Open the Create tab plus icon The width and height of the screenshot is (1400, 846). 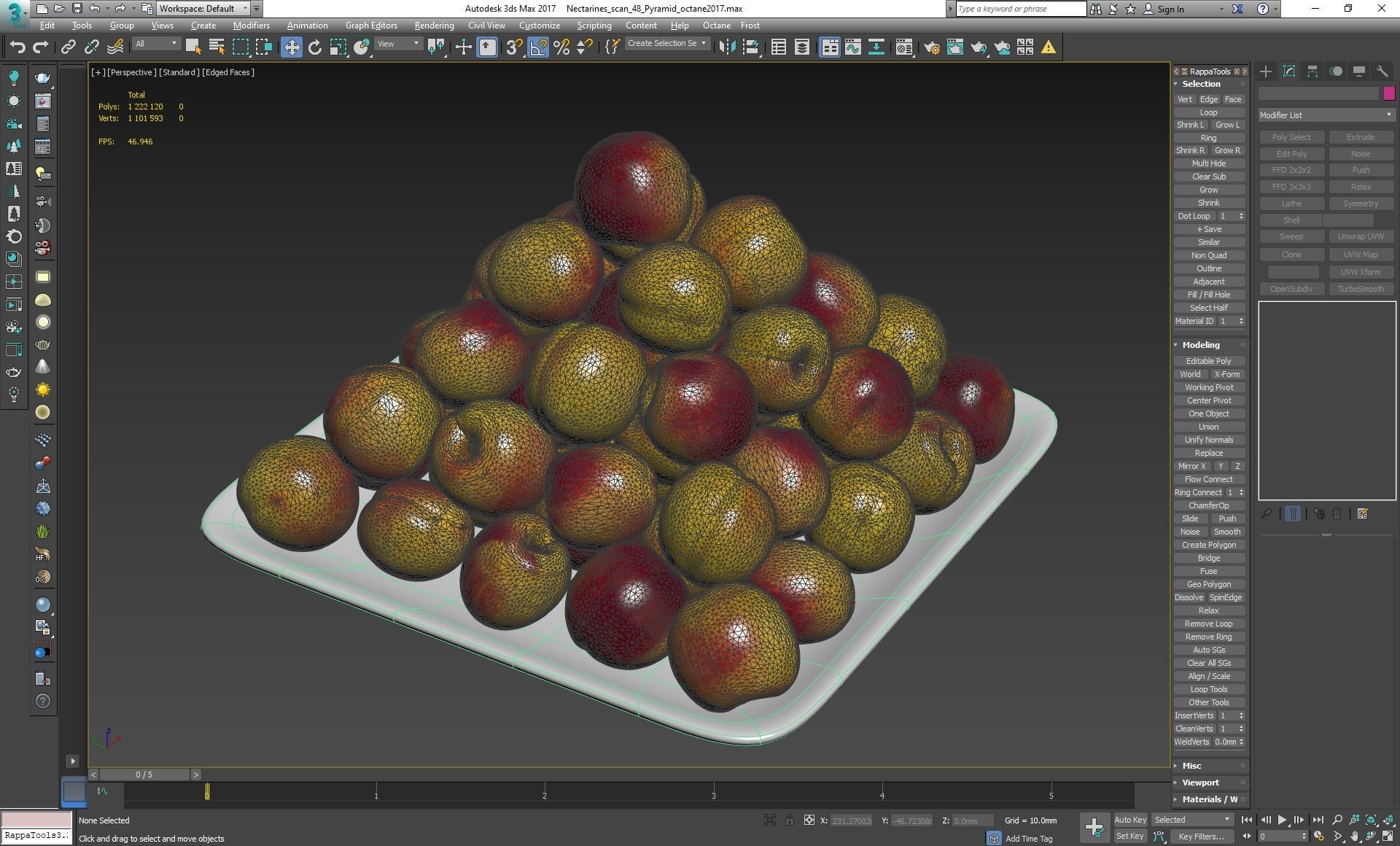[1266, 71]
